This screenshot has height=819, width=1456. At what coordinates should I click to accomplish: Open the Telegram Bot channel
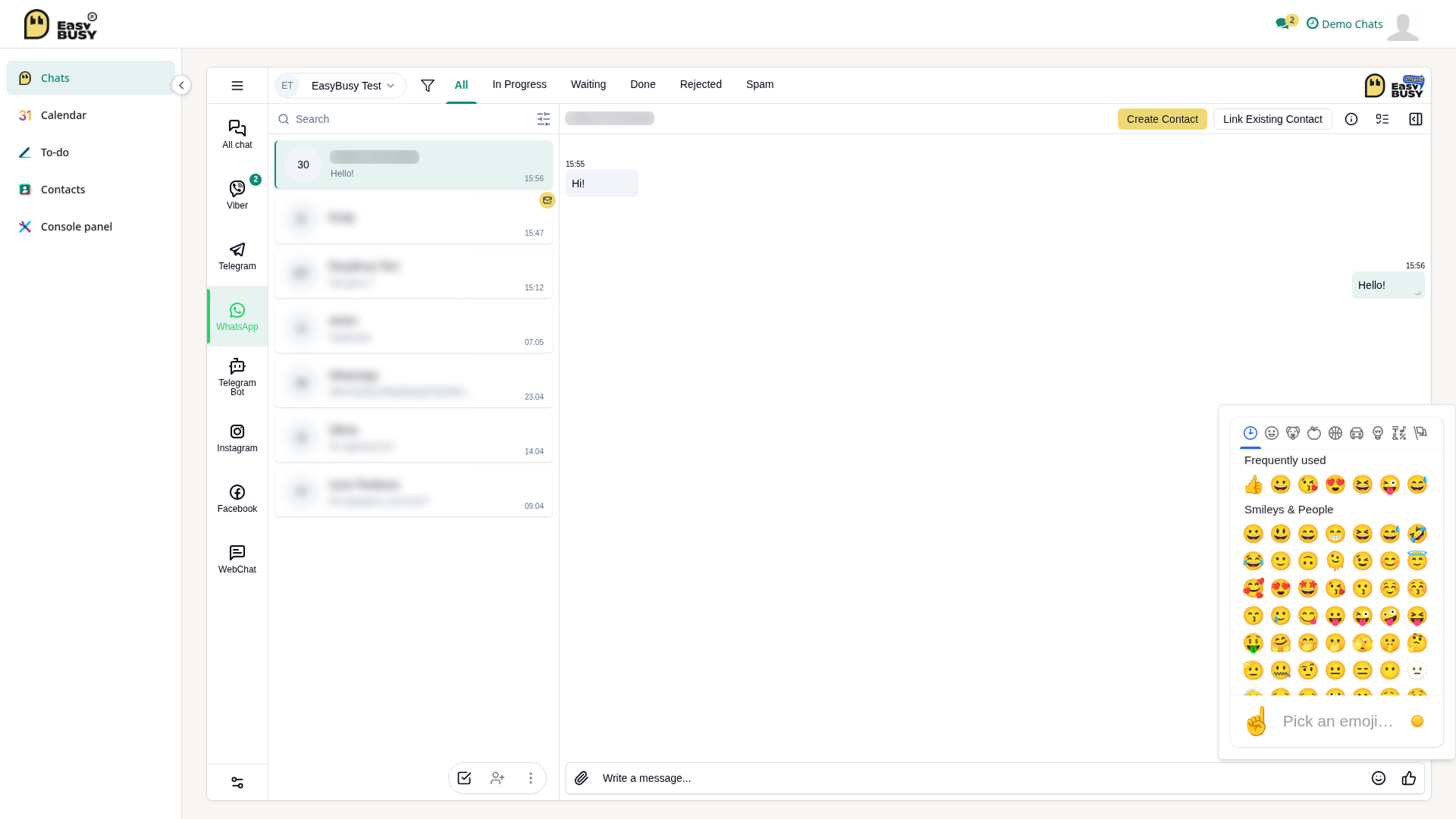(x=237, y=377)
